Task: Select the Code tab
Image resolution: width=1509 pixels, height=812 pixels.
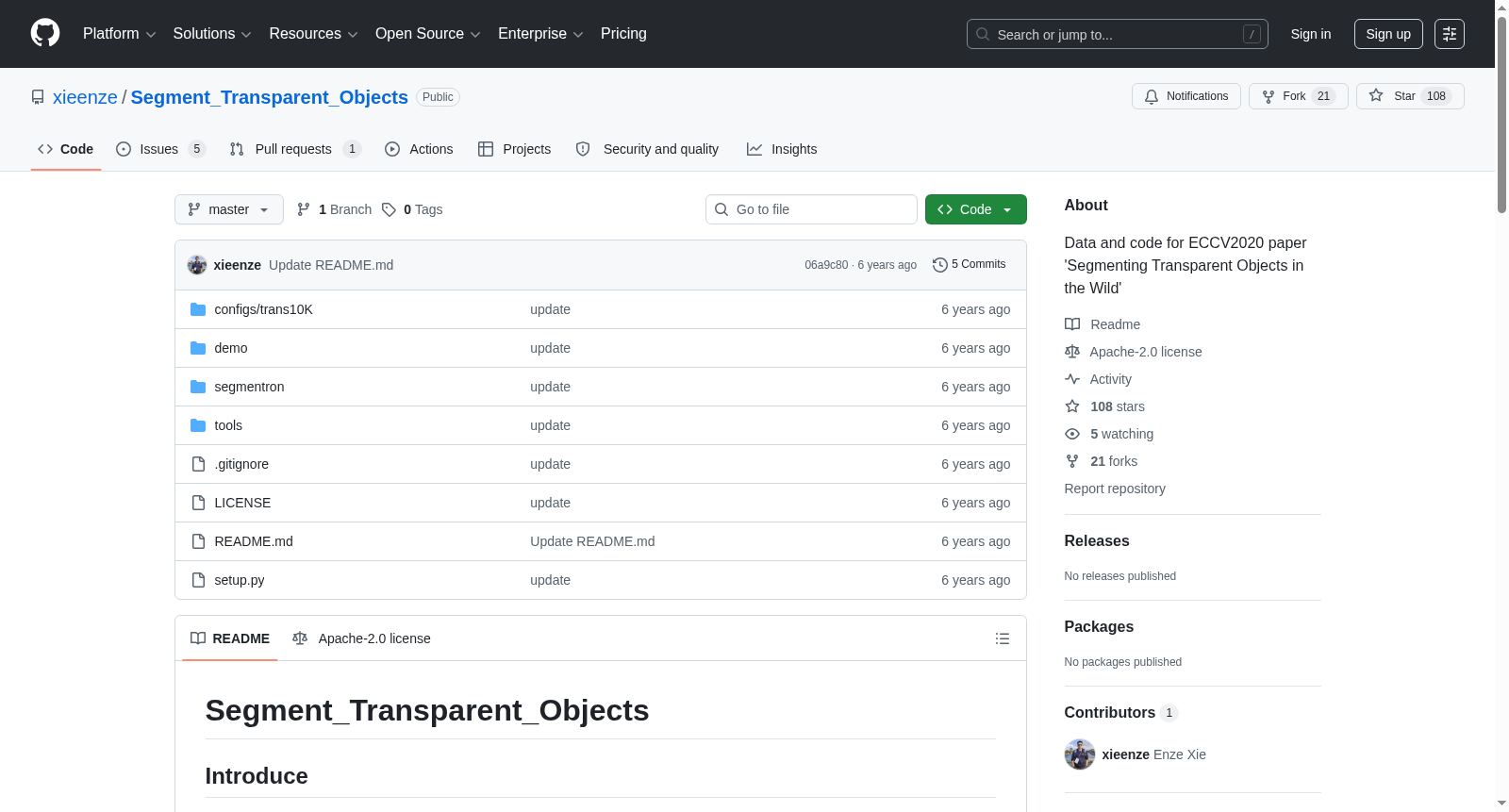Action: pos(66,149)
